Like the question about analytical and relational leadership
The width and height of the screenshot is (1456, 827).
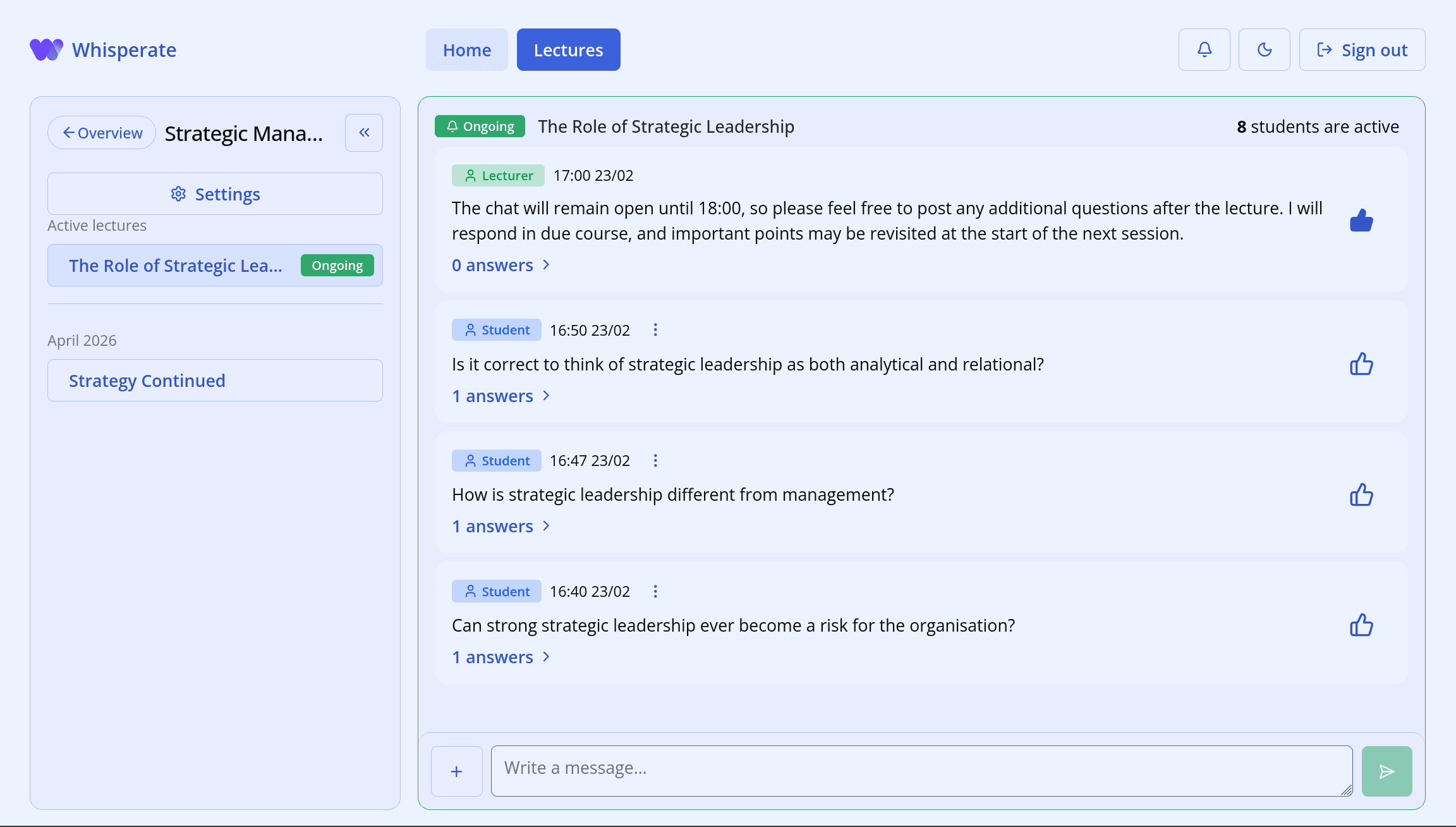[1362, 364]
